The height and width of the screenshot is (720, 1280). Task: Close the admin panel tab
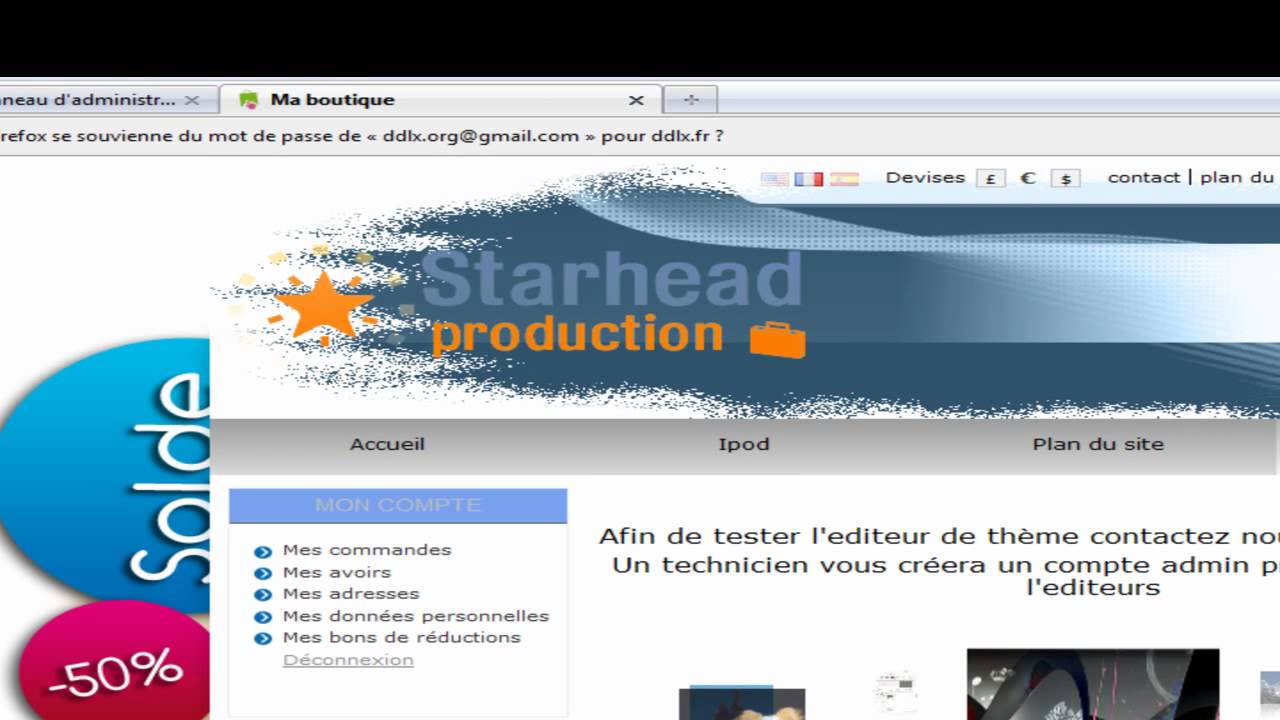click(x=192, y=100)
